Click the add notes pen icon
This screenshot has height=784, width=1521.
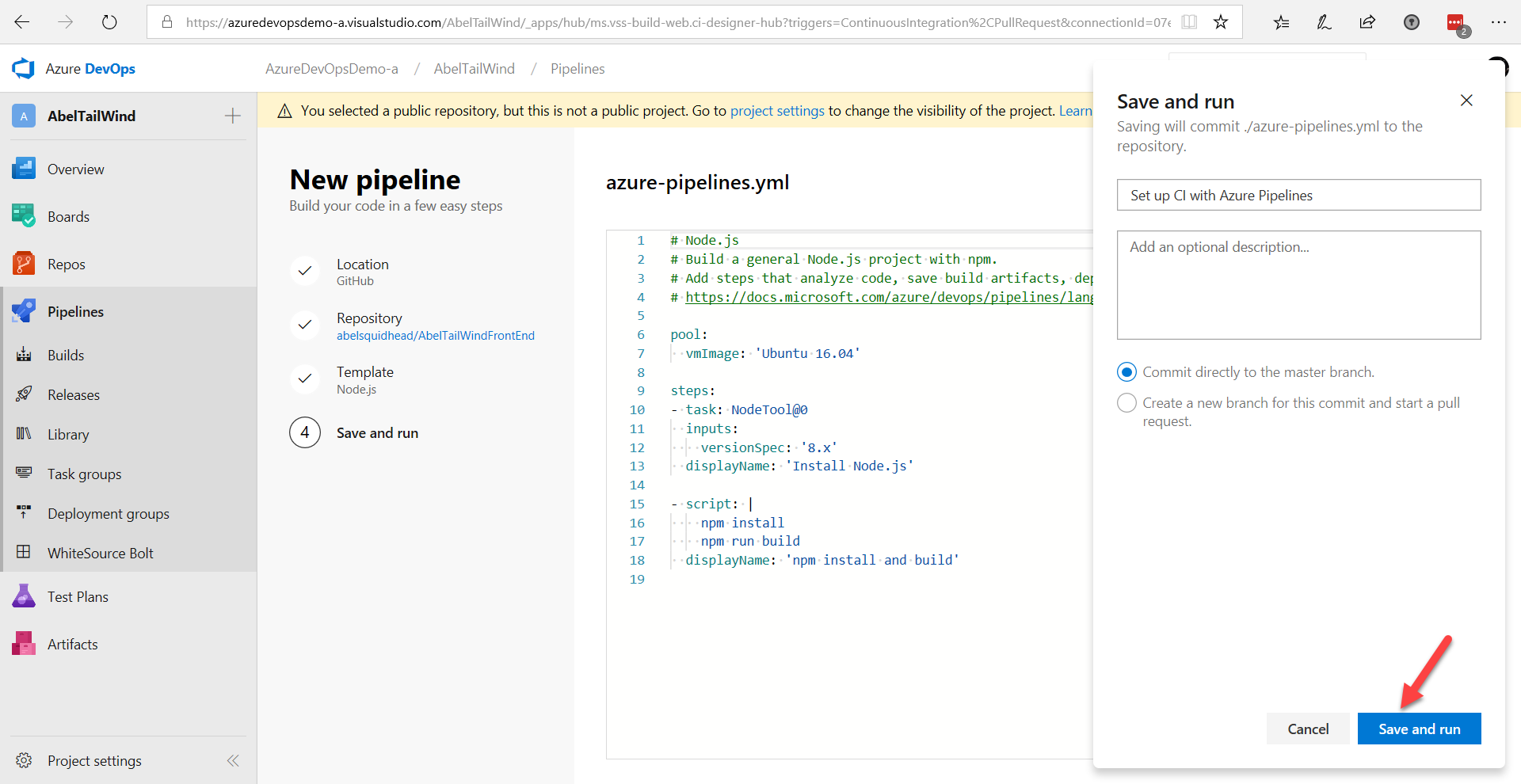point(1324,22)
